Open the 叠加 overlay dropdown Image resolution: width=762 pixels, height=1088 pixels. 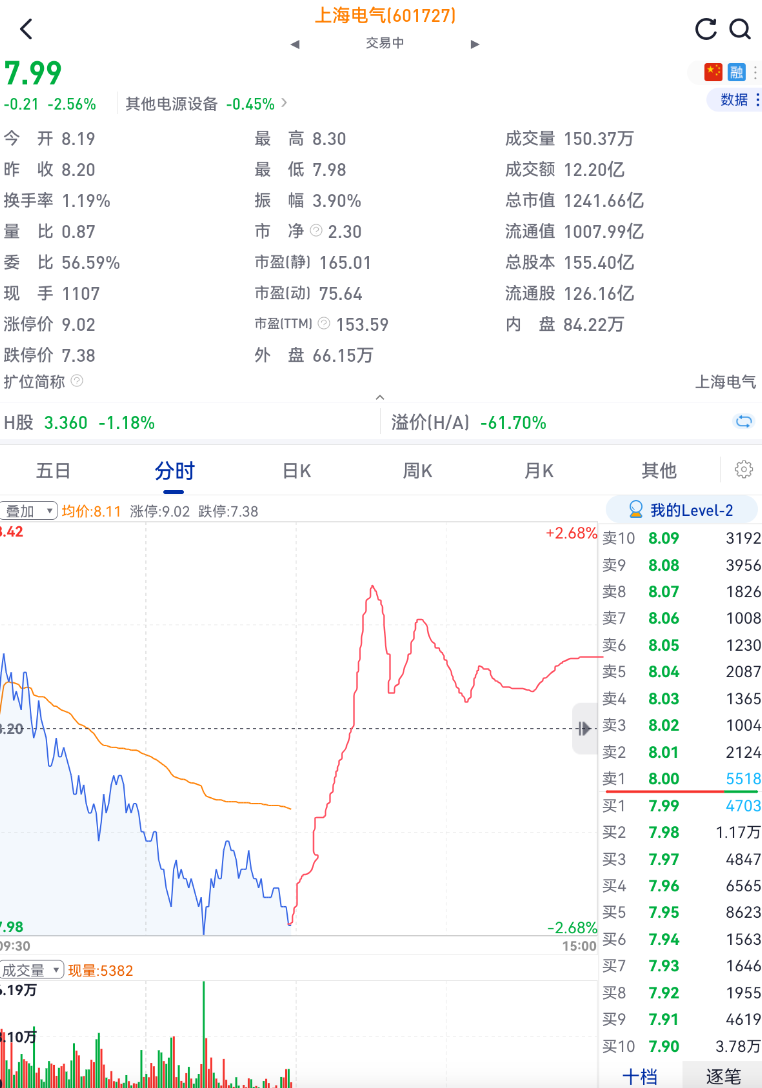pyautogui.click(x=28, y=511)
